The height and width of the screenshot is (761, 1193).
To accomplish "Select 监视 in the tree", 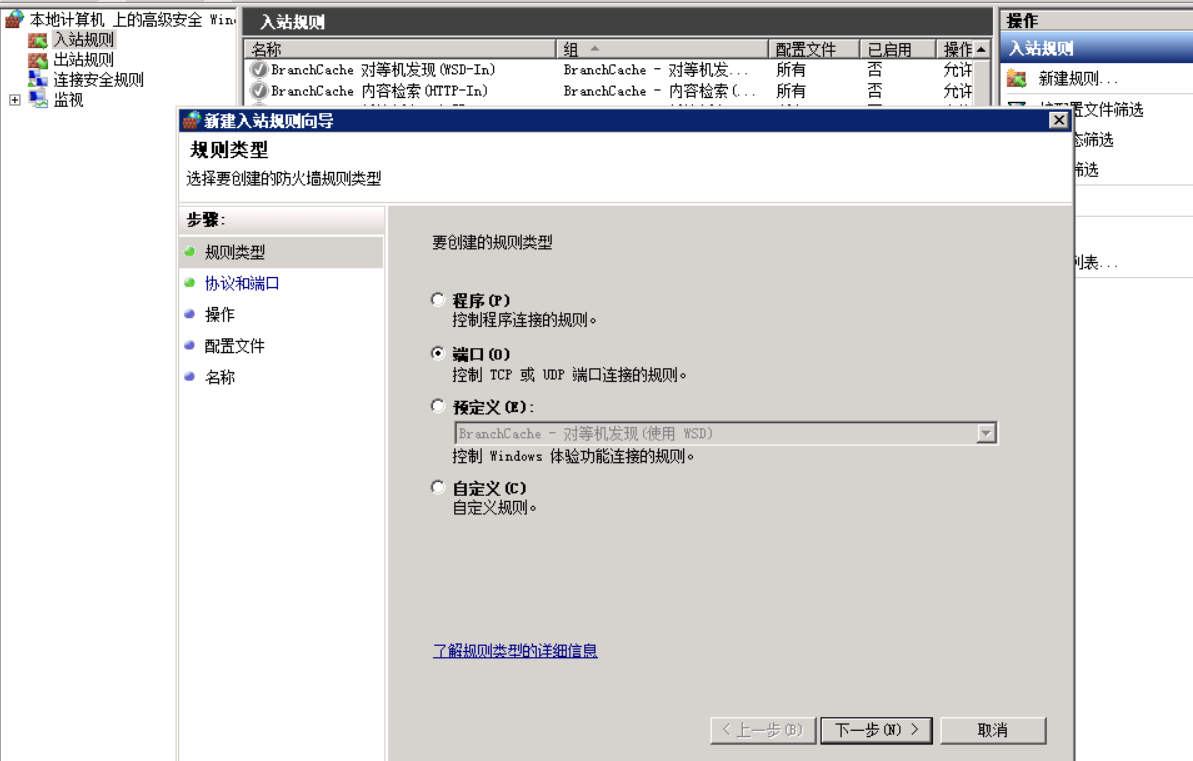I will click(x=68, y=100).
